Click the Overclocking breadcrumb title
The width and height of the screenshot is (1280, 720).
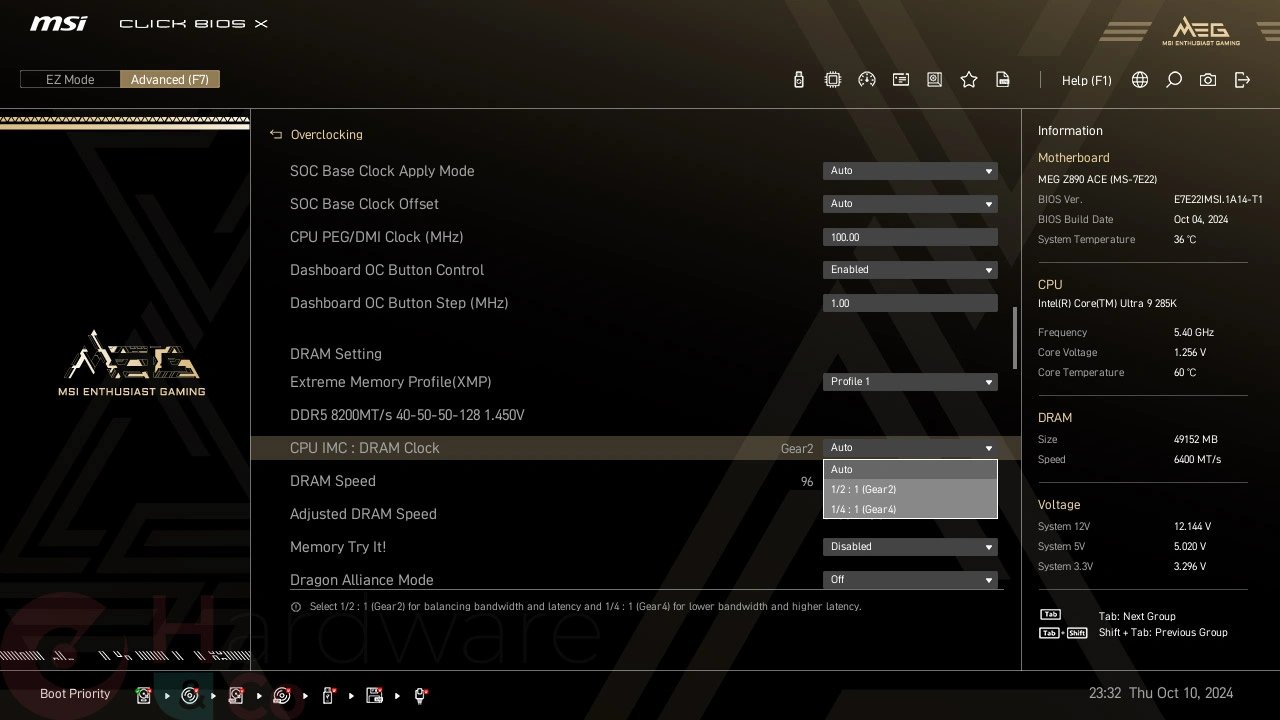(326, 134)
